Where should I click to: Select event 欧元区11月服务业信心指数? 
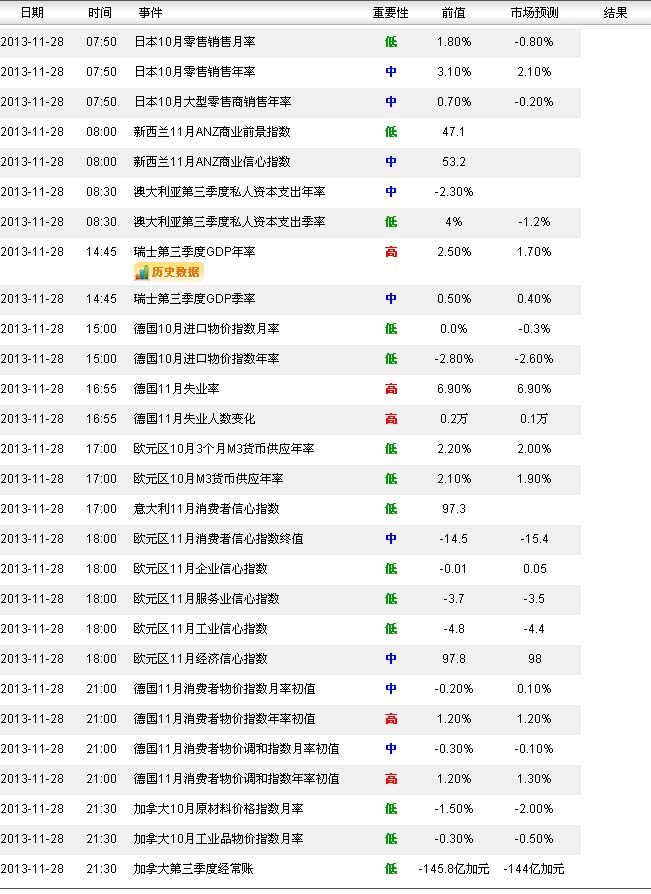[206, 599]
